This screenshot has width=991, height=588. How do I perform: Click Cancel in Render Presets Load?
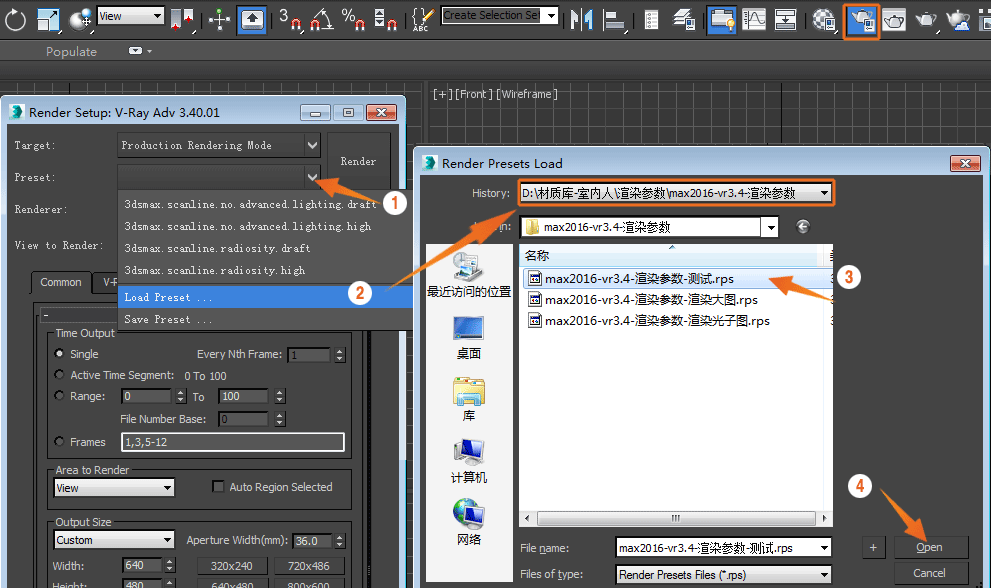[x=930, y=573]
